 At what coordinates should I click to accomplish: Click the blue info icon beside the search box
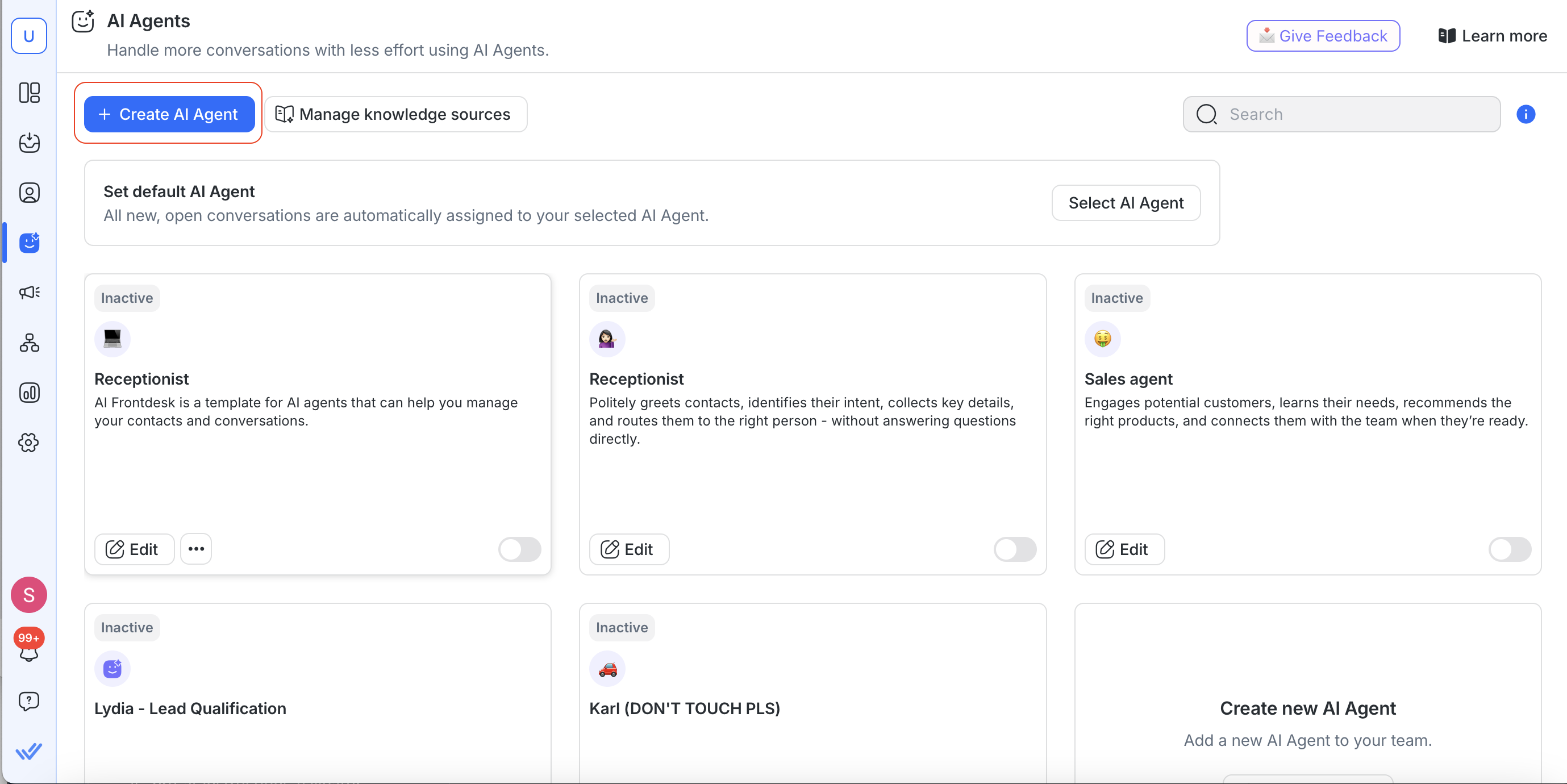click(1525, 114)
